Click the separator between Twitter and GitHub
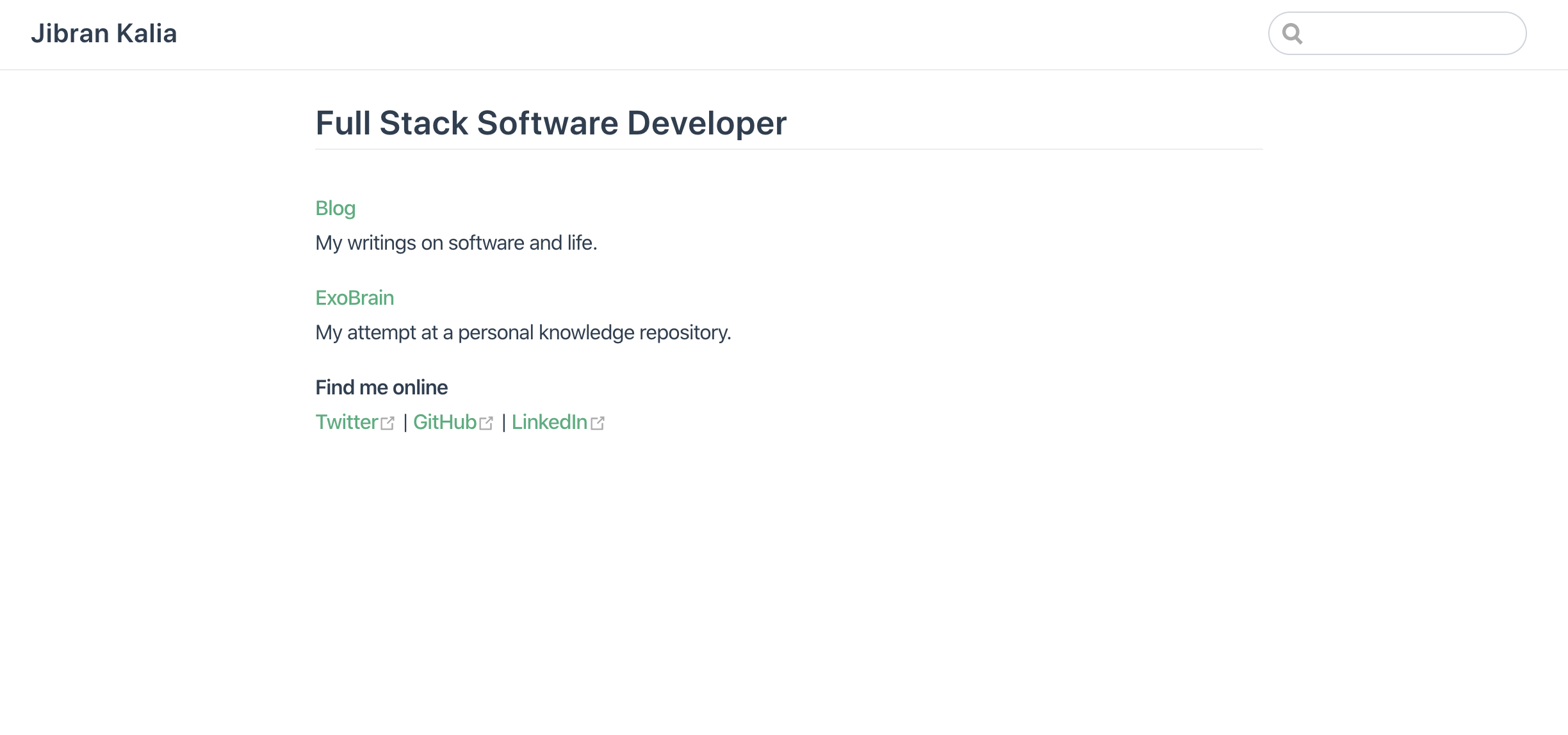Image resolution: width=1568 pixels, height=735 pixels. pos(404,421)
